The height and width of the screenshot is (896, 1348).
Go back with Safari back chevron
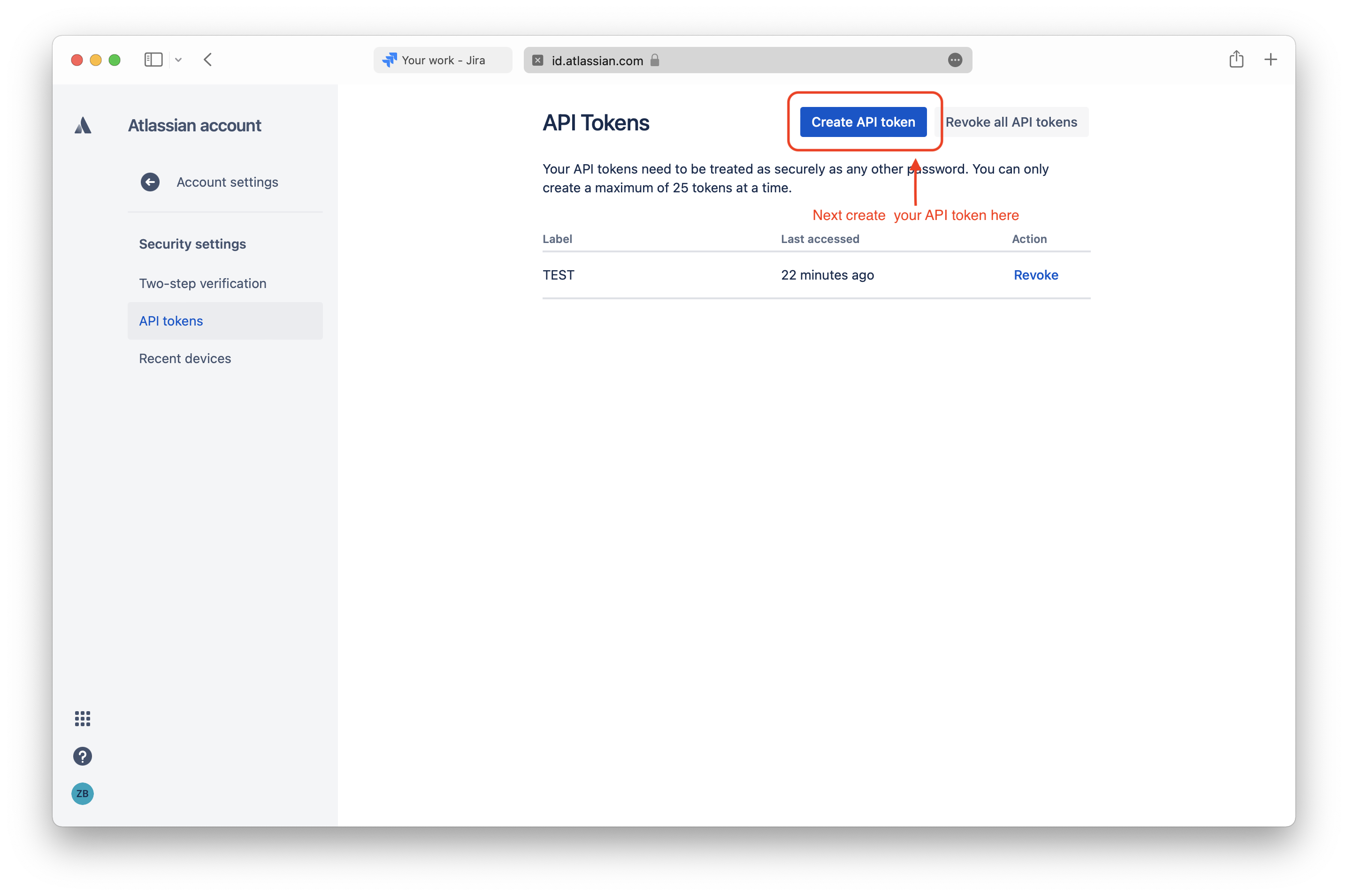click(x=207, y=60)
